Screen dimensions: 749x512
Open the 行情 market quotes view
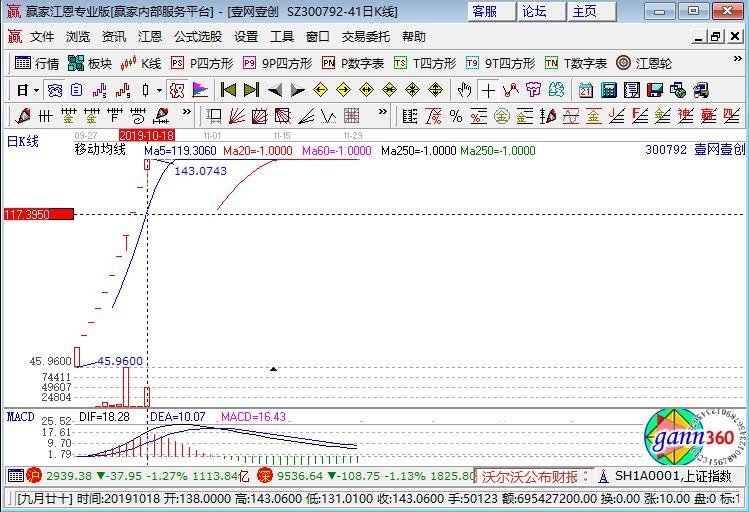37,63
